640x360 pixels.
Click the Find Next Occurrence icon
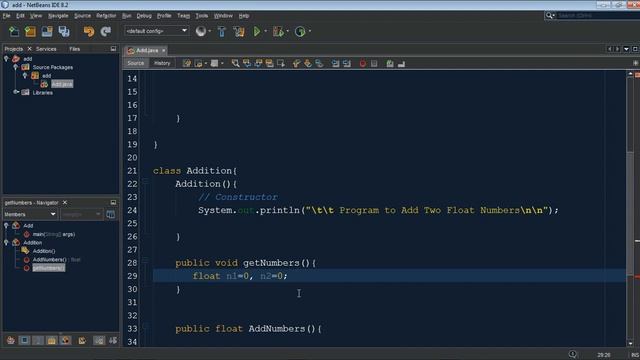tap(258, 63)
